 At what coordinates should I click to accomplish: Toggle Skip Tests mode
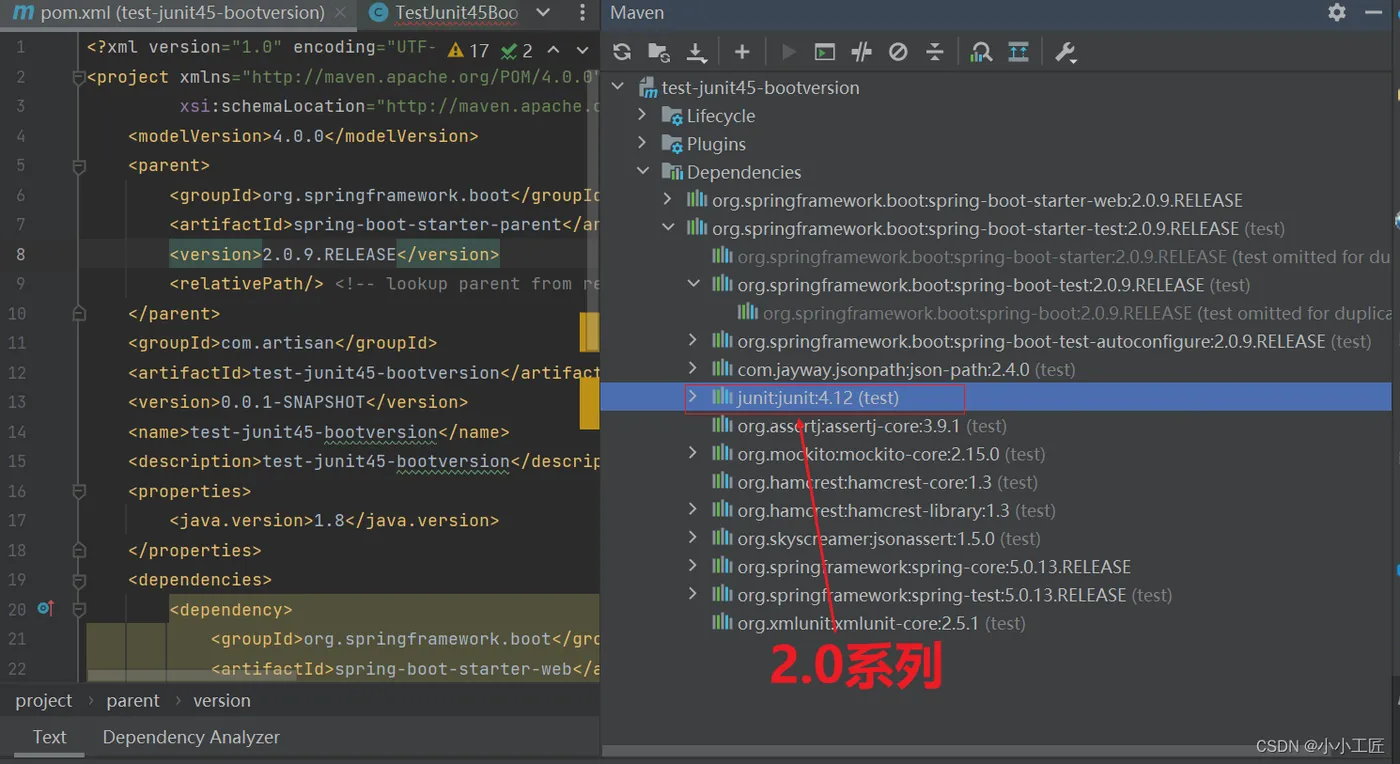coord(898,52)
